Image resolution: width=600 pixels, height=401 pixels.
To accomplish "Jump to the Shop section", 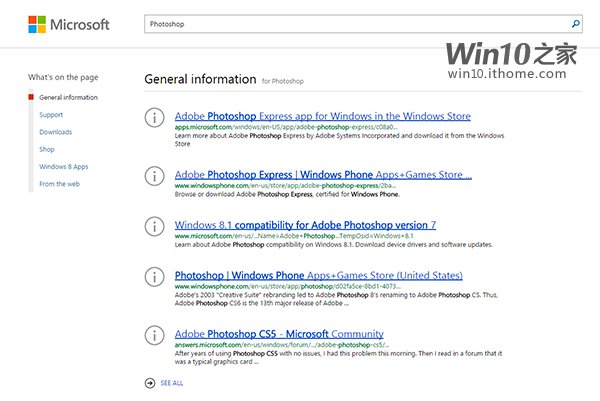I will tap(47, 149).
